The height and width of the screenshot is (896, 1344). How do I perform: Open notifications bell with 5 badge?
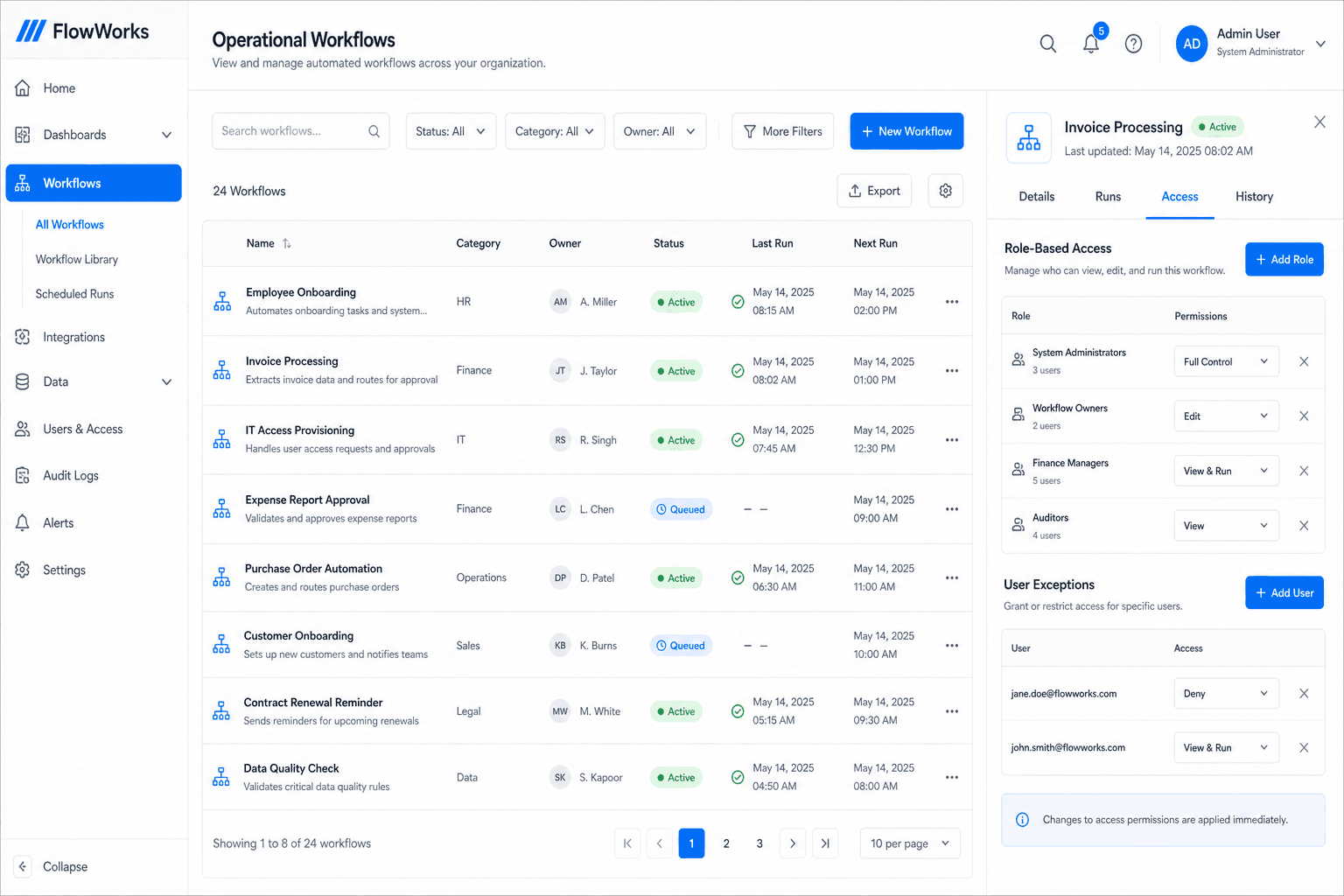[x=1091, y=43]
